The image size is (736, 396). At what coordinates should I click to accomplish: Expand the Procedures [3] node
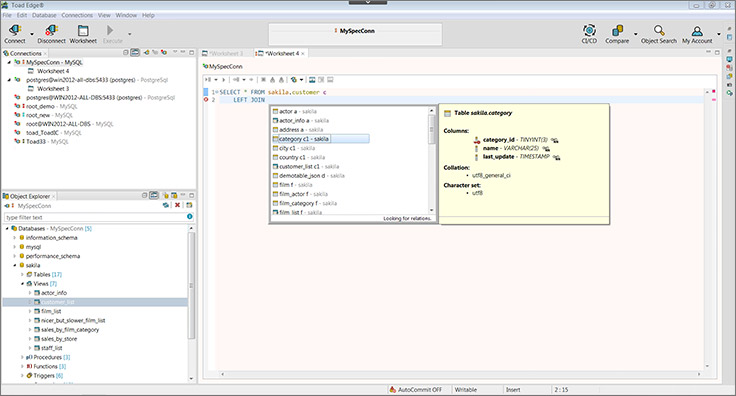click(22, 357)
